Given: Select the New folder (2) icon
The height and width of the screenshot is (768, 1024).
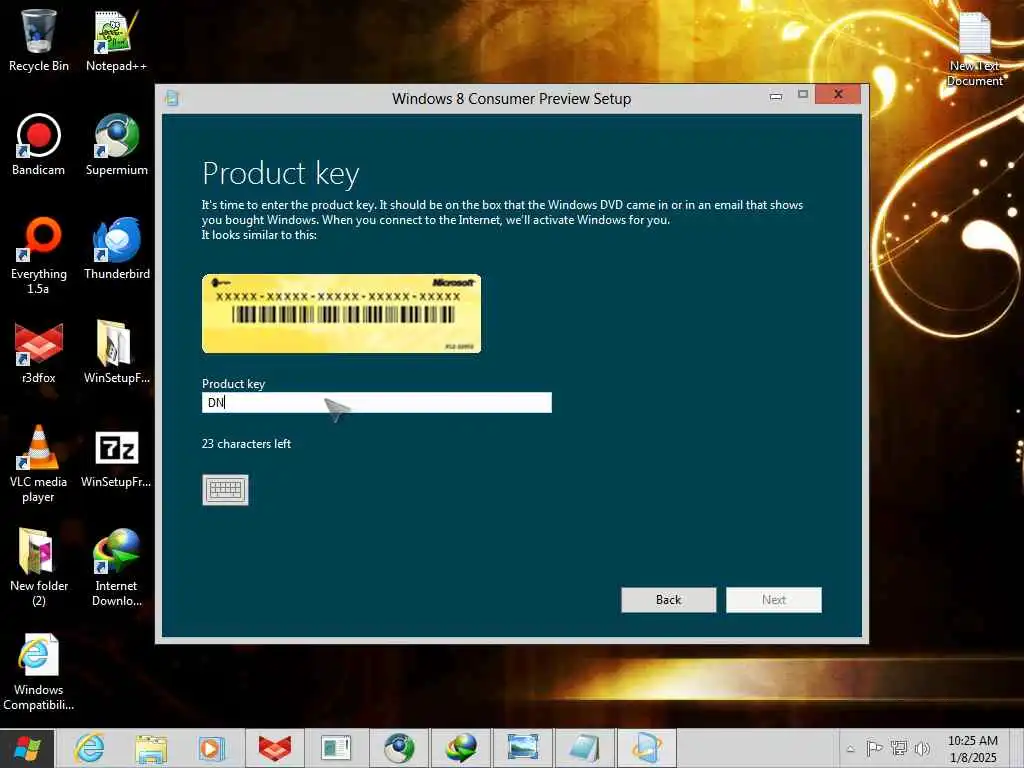Looking at the screenshot, I should pos(39,568).
